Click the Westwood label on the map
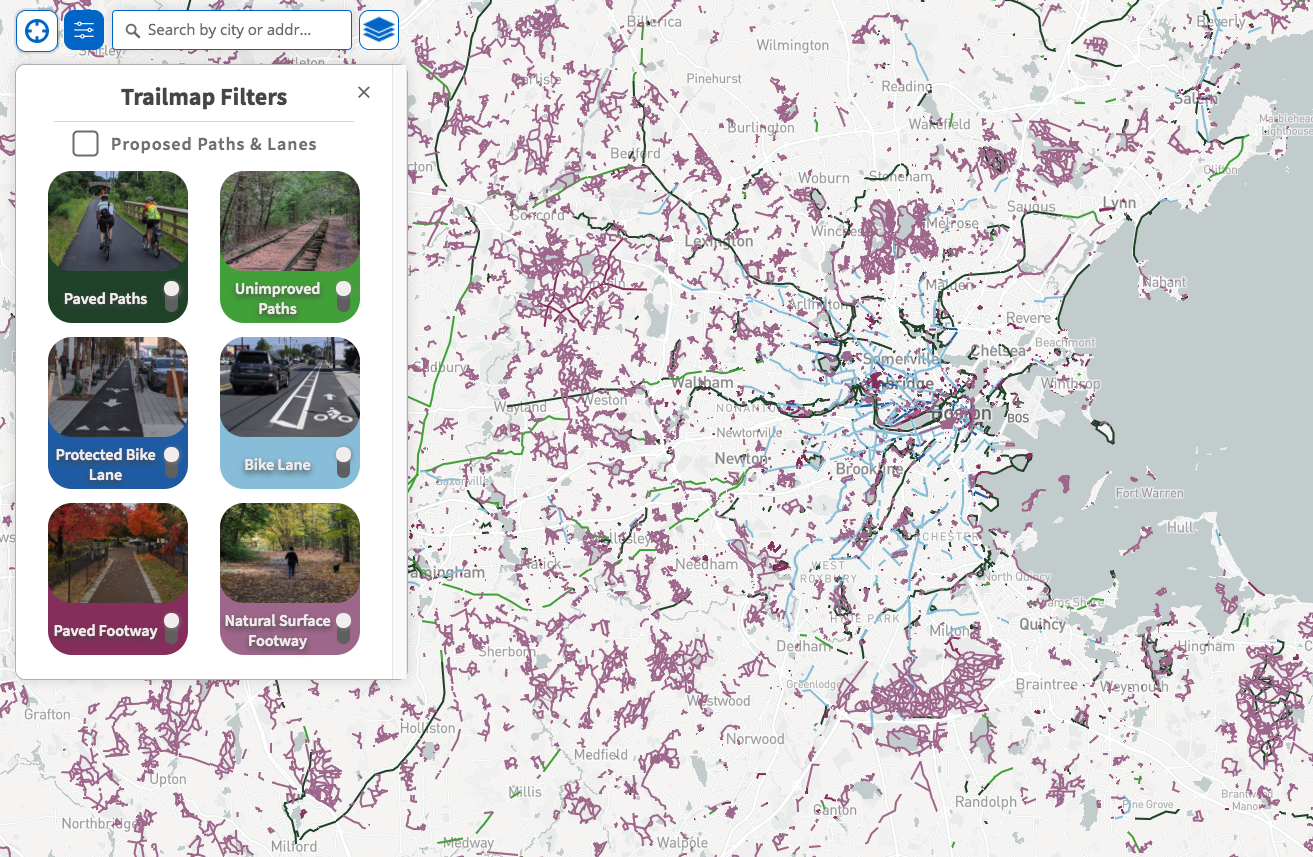 (x=718, y=700)
